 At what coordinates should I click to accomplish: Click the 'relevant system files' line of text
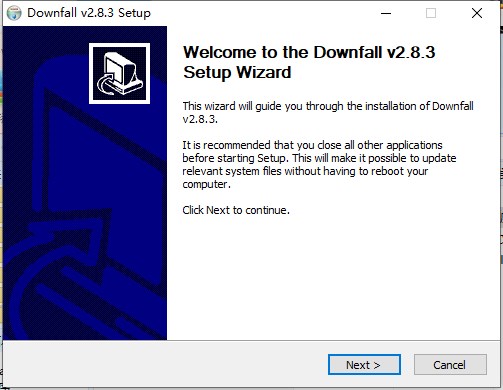tap(305, 171)
